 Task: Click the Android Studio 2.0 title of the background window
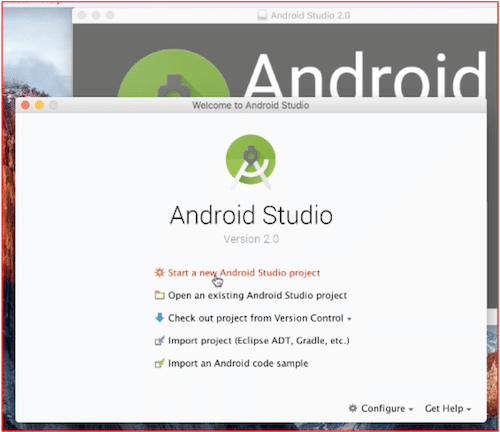(310, 15)
